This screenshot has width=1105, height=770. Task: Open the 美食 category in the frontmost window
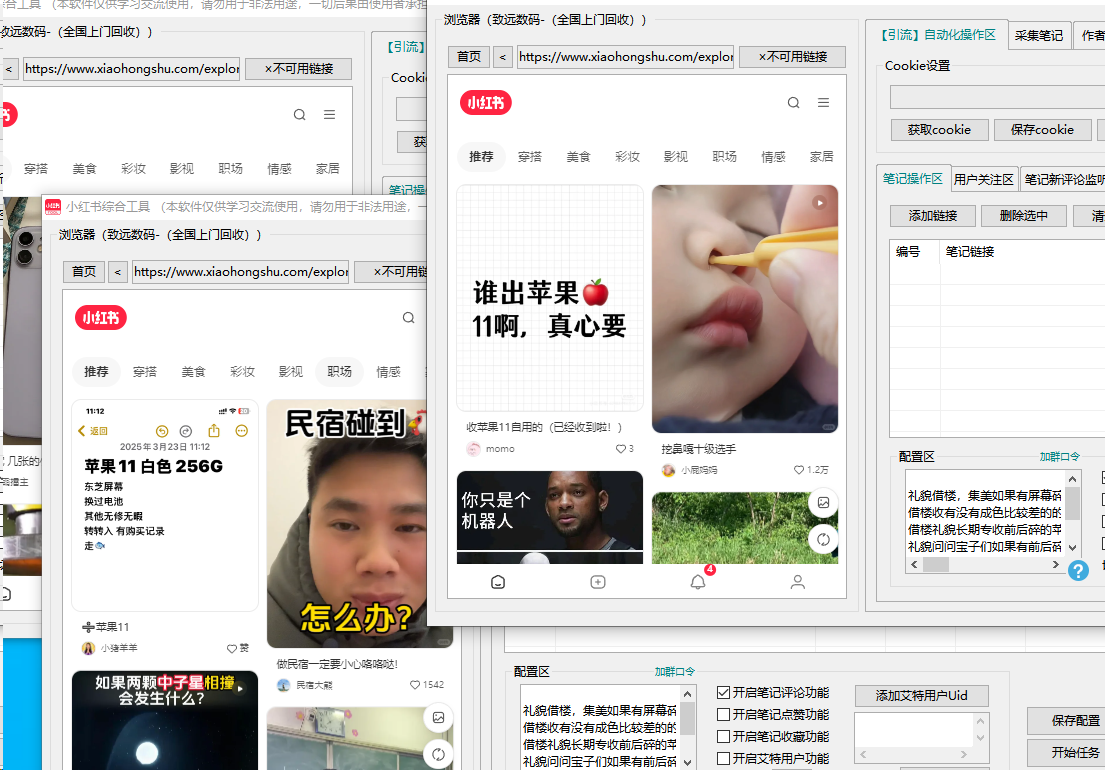pos(579,156)
